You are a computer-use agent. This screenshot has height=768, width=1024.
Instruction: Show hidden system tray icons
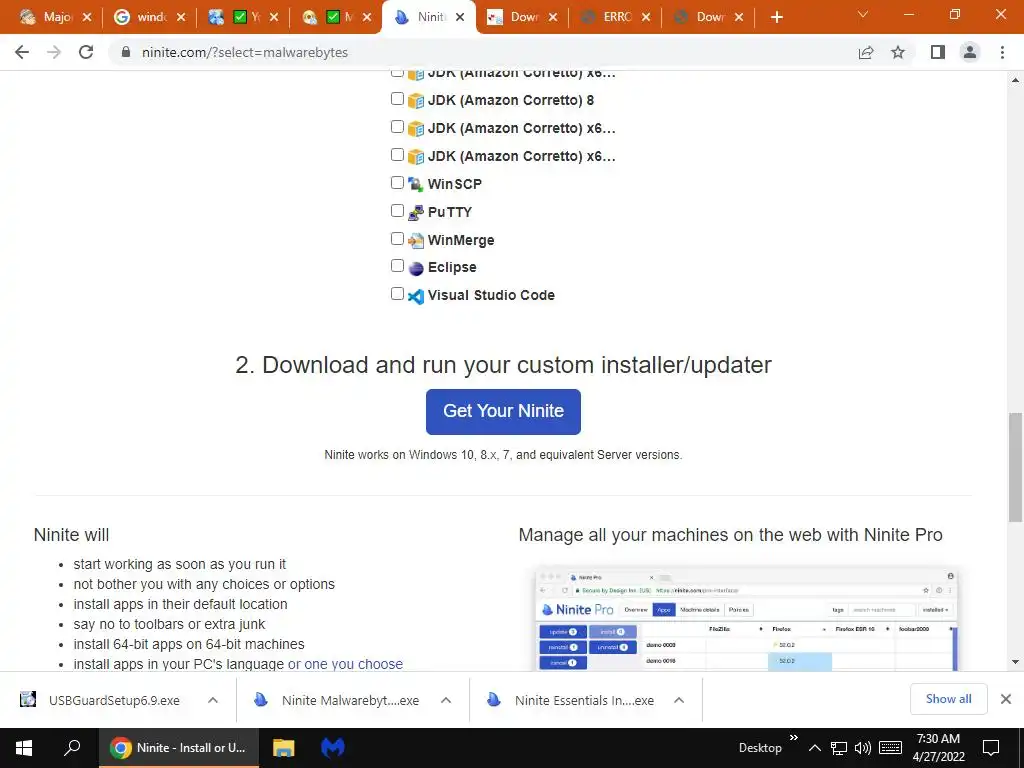coord(814,748)
